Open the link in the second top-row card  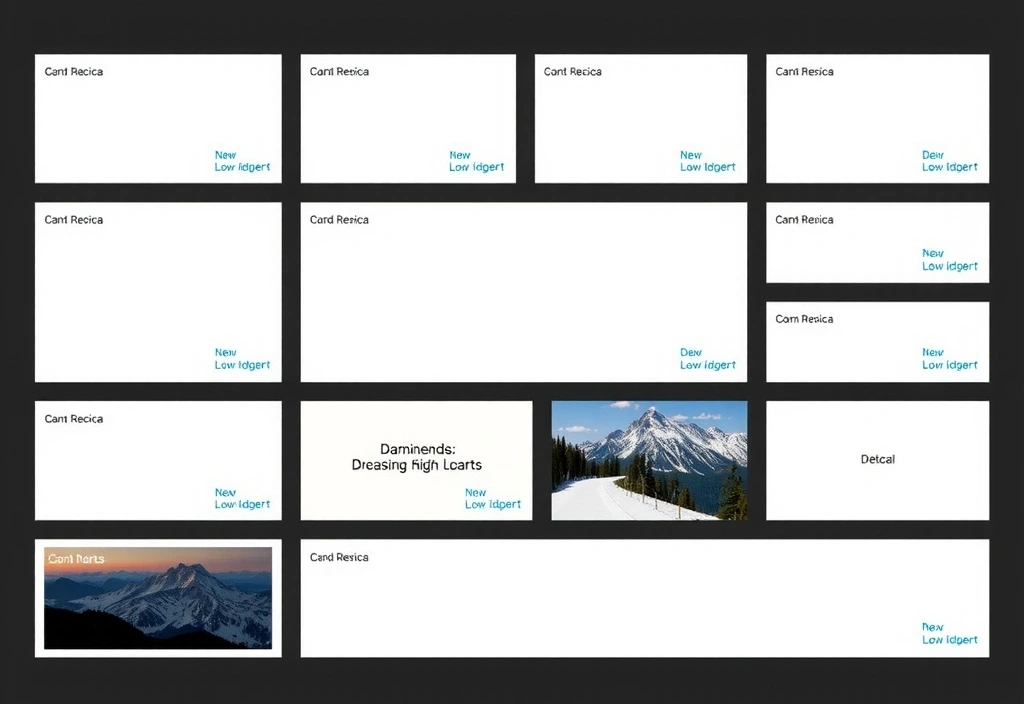point(476,162)
